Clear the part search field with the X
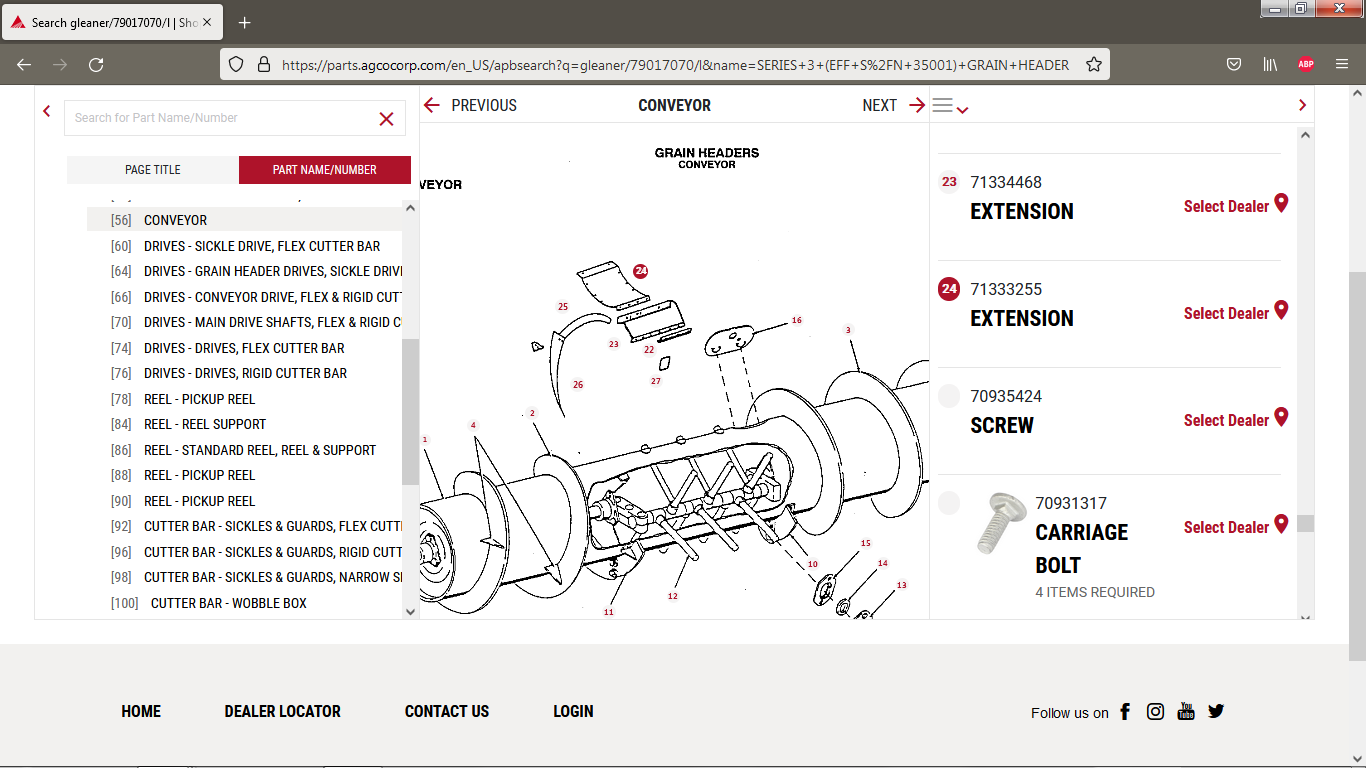The height and width of the screenshot is (768, 1366). click(x=386, y=119)
